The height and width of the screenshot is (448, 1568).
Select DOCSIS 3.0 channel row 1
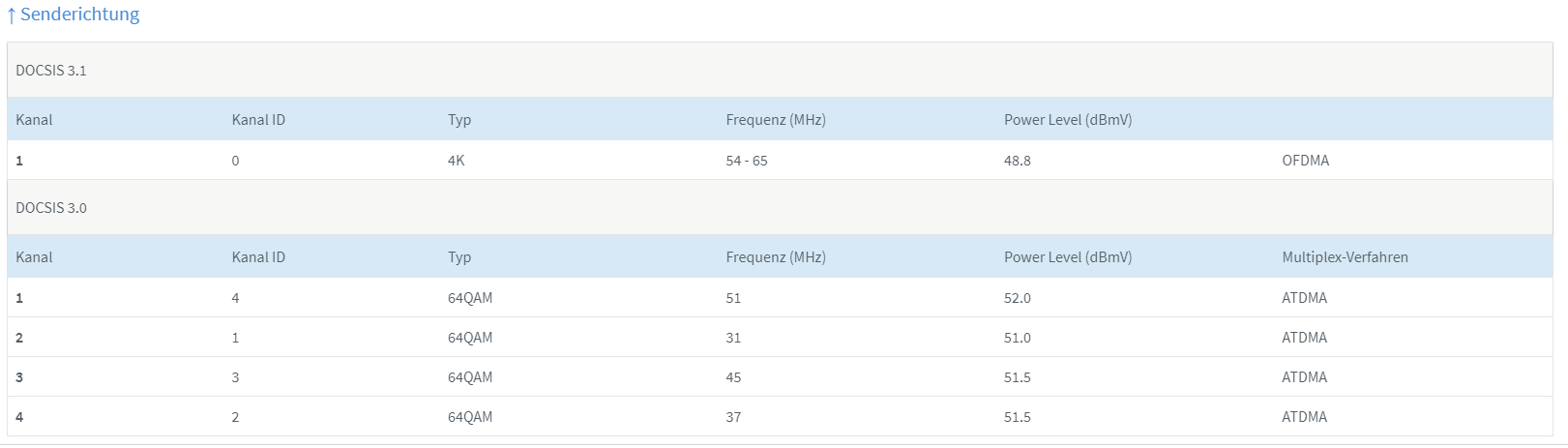coord(780,298)
